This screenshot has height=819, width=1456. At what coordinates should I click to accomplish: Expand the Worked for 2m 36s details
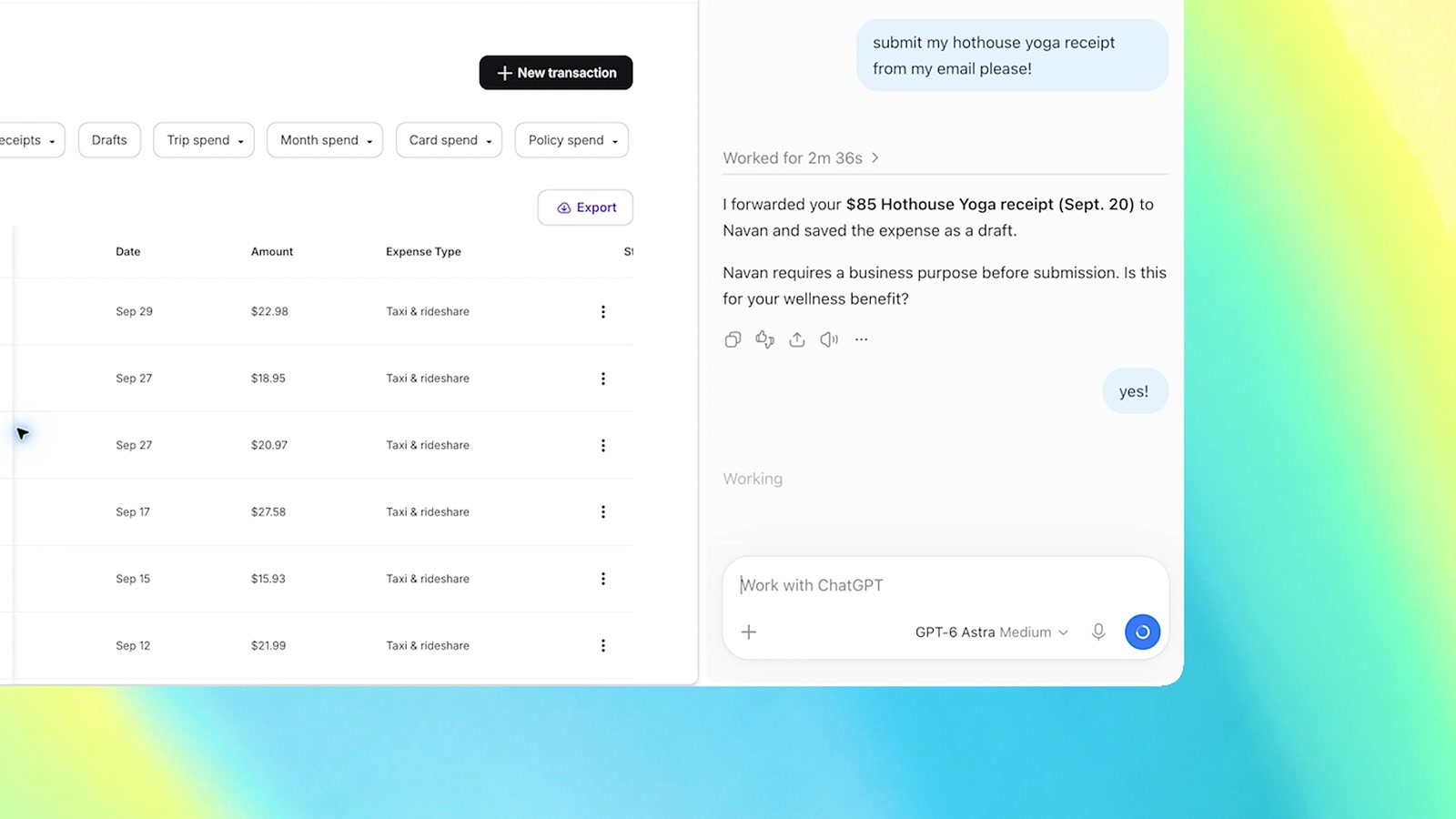point(801,158)
